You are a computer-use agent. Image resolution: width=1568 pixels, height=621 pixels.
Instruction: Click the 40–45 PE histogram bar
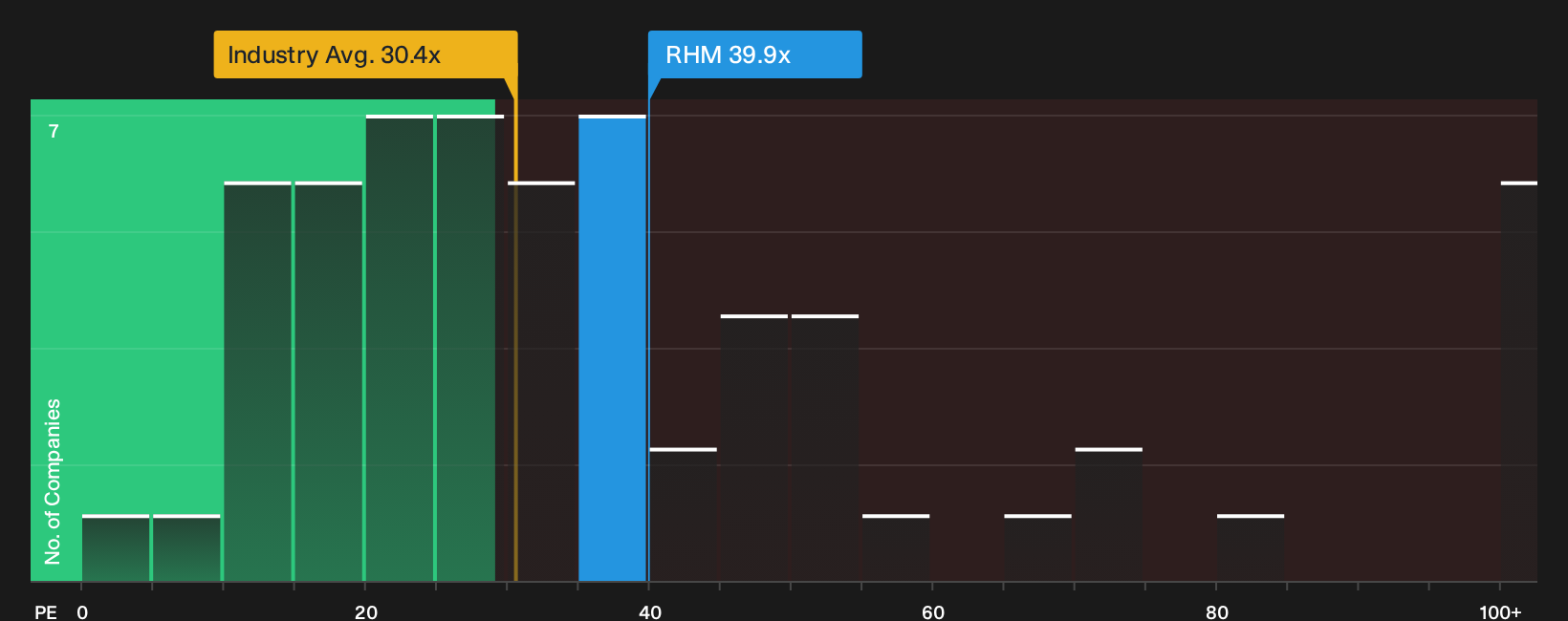(x=684, y=514)
